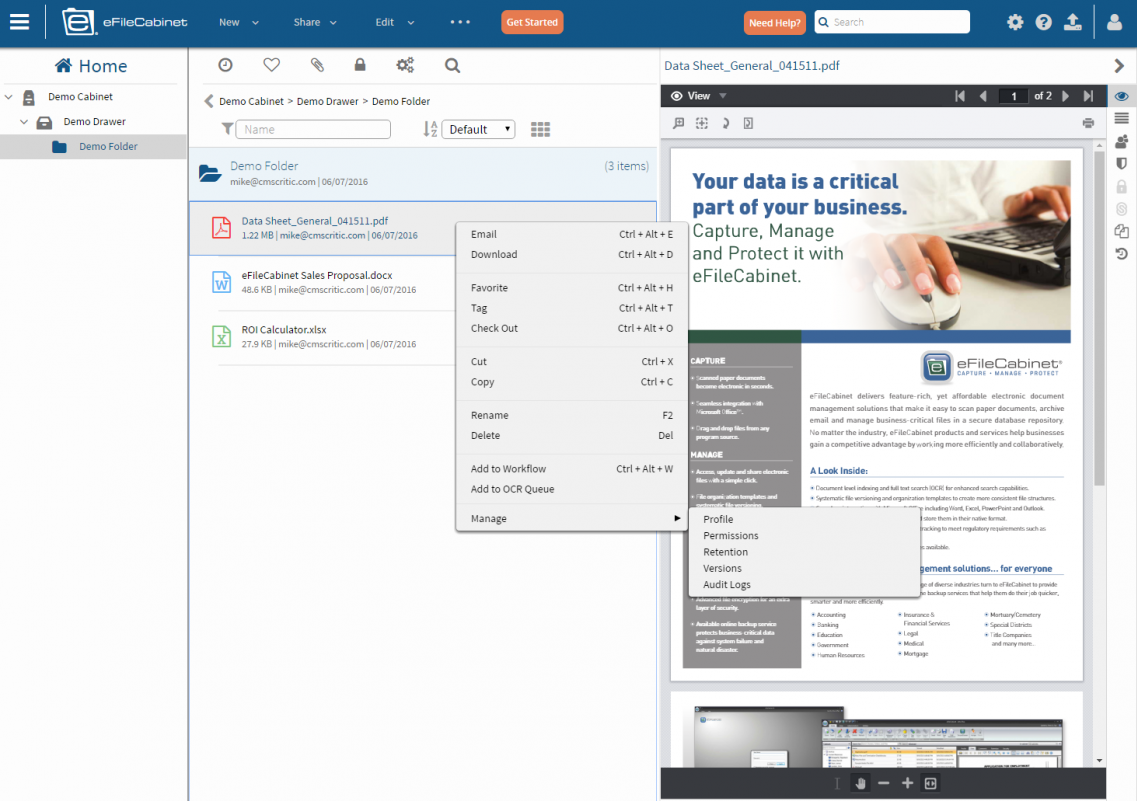
Task: Click the history icon in right sidebar
Action: [1122, 254]
